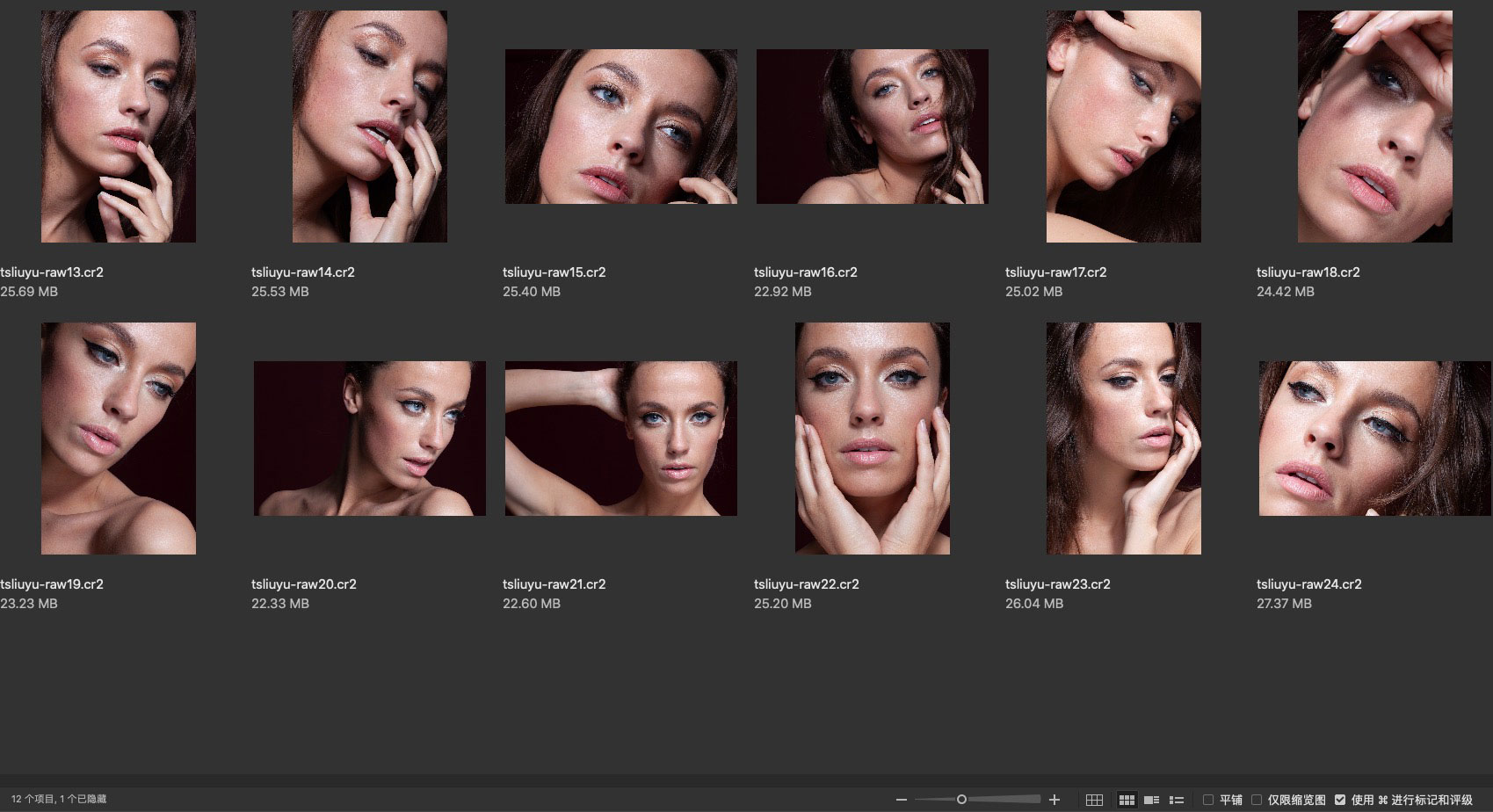Viewport: 1493px width, 812px height.
Task: Select the tsliuyu-raw15.cr2 landscape thumbnail
Action: click(x=620, y=127)
